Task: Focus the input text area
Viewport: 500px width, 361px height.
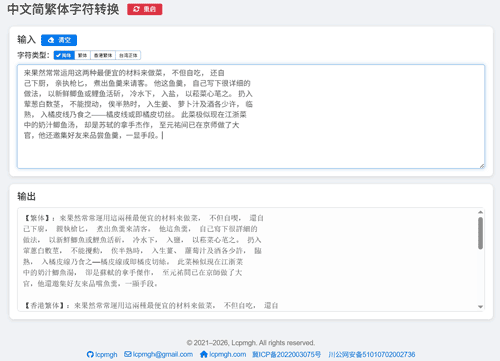Action: [251, 116]
